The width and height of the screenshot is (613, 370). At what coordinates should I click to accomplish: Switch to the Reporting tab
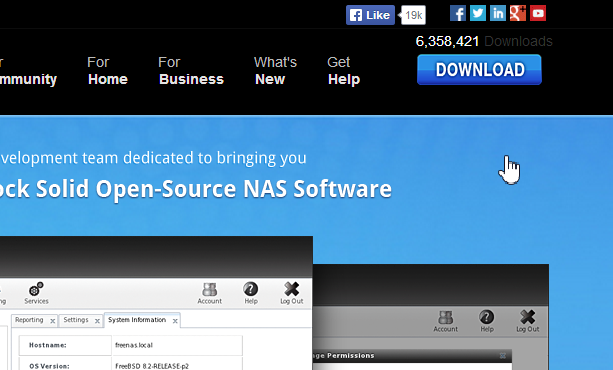click(x=29, y=320)
